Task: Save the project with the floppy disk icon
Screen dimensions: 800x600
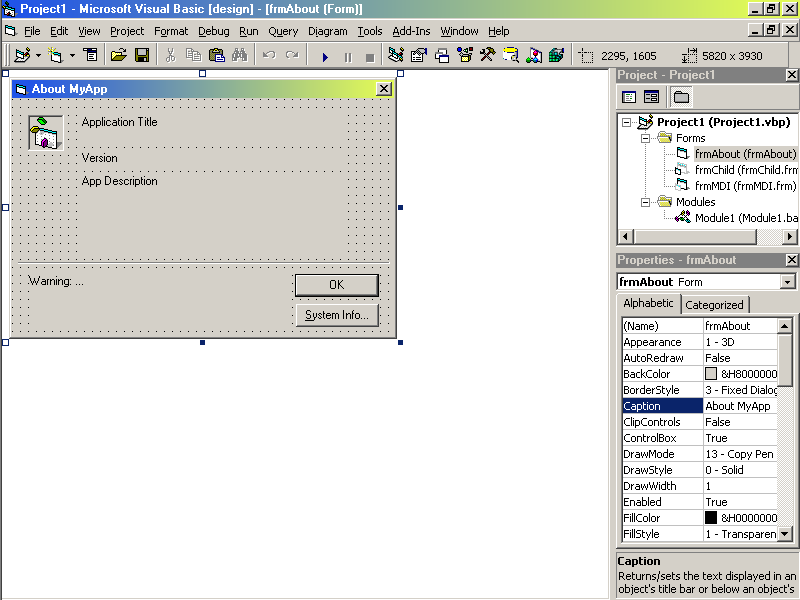Action: pos(142,55)
